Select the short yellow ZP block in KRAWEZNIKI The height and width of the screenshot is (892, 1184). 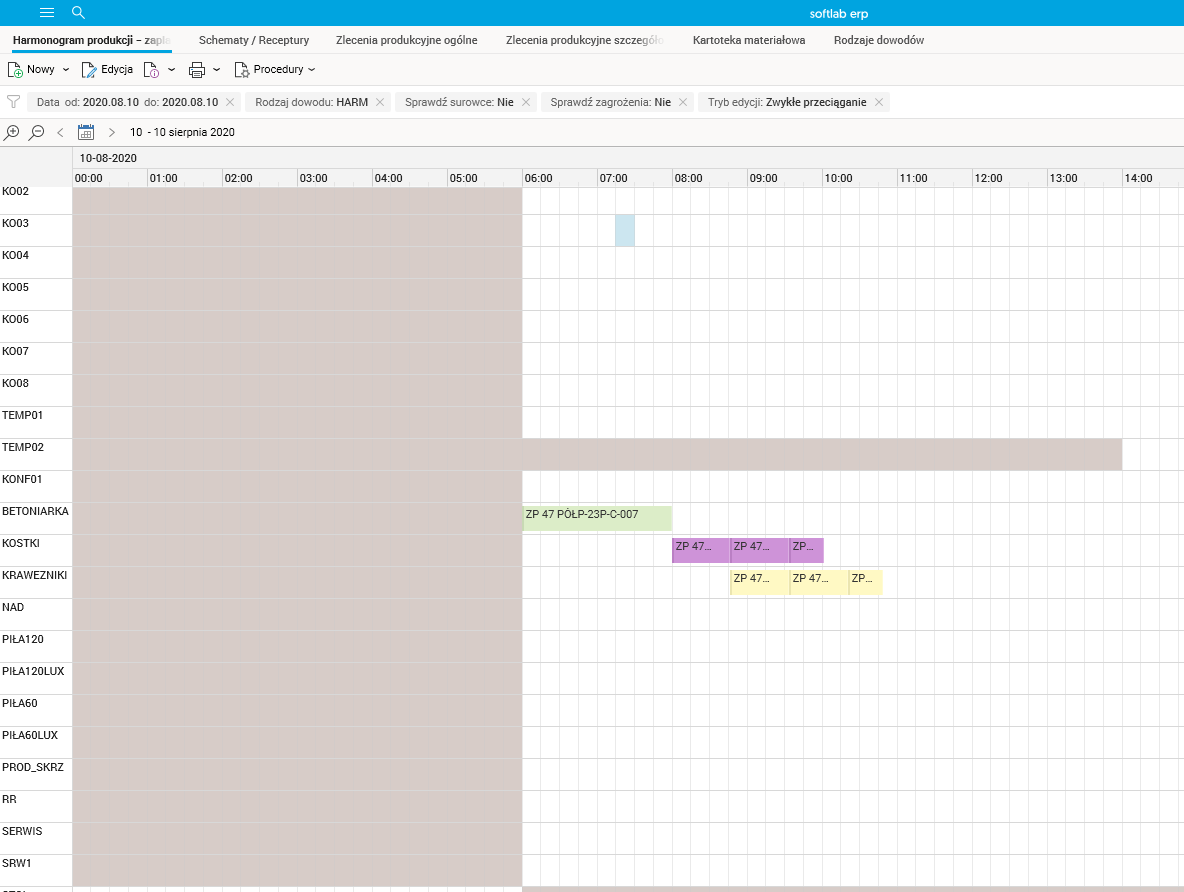tap(865, 582)
